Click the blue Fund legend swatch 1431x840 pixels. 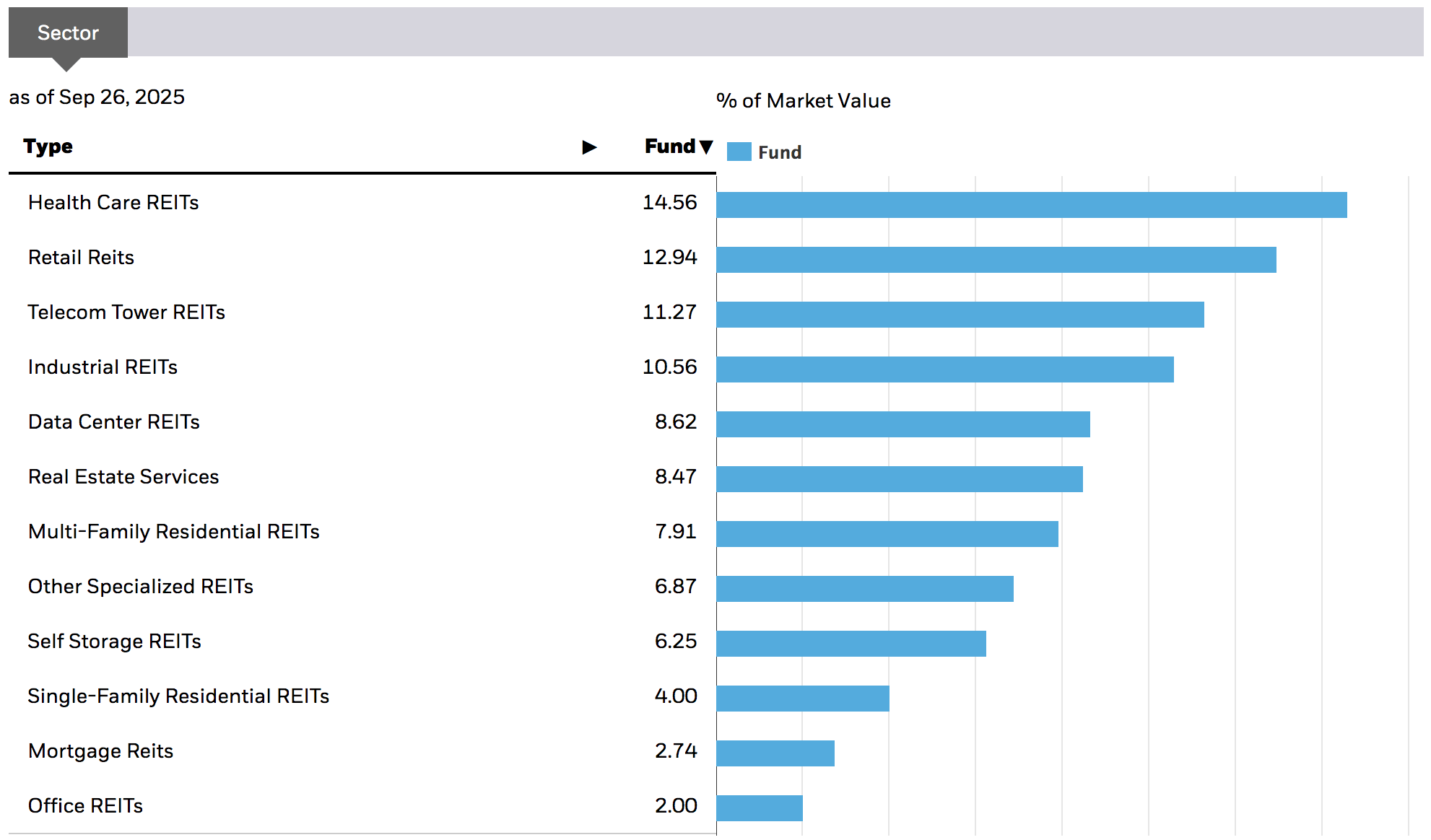(x=739, y=152)
